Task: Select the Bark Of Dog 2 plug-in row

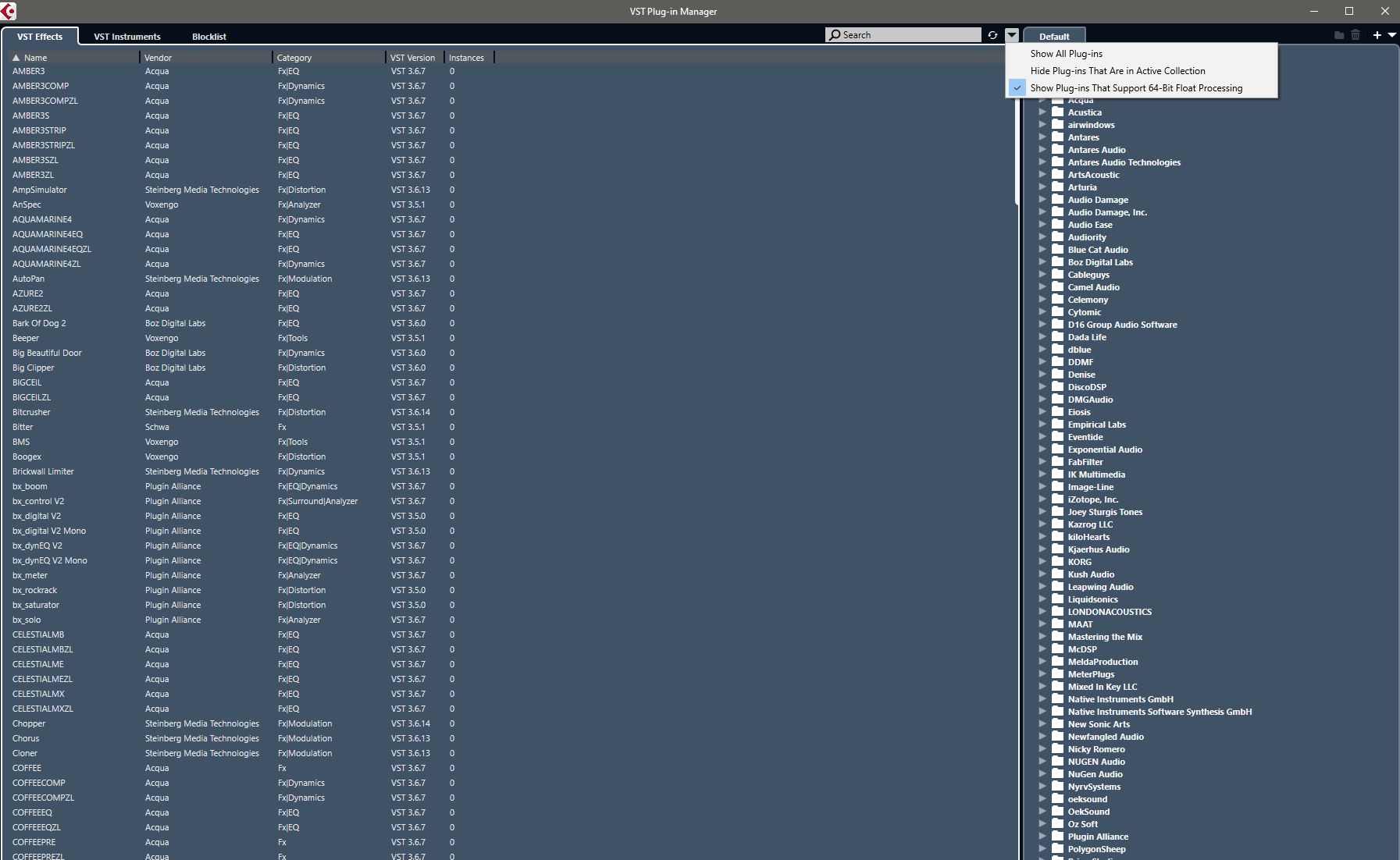Action: [x=508, y=323]
